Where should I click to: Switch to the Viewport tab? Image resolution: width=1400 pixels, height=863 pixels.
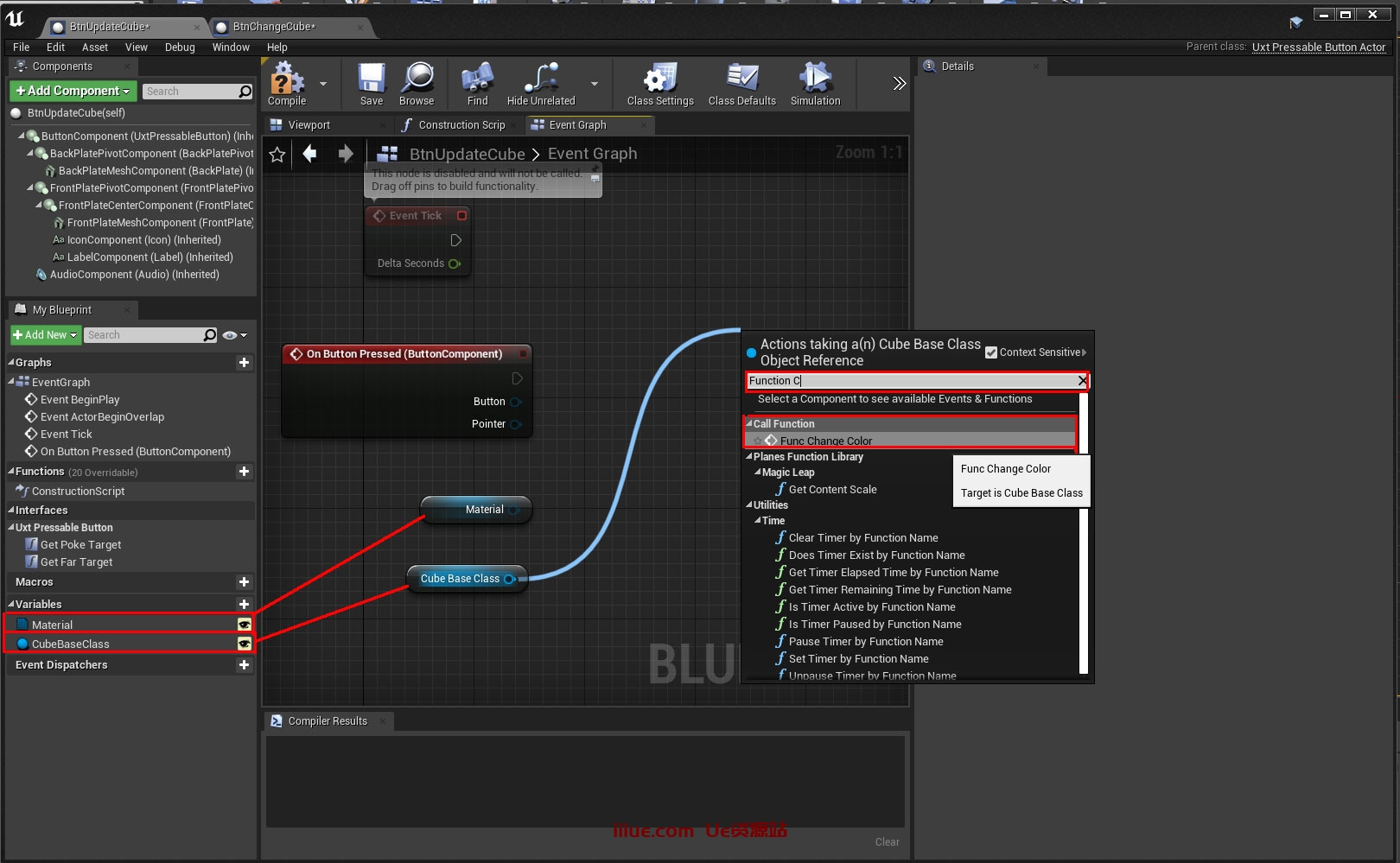click(309, 125)
